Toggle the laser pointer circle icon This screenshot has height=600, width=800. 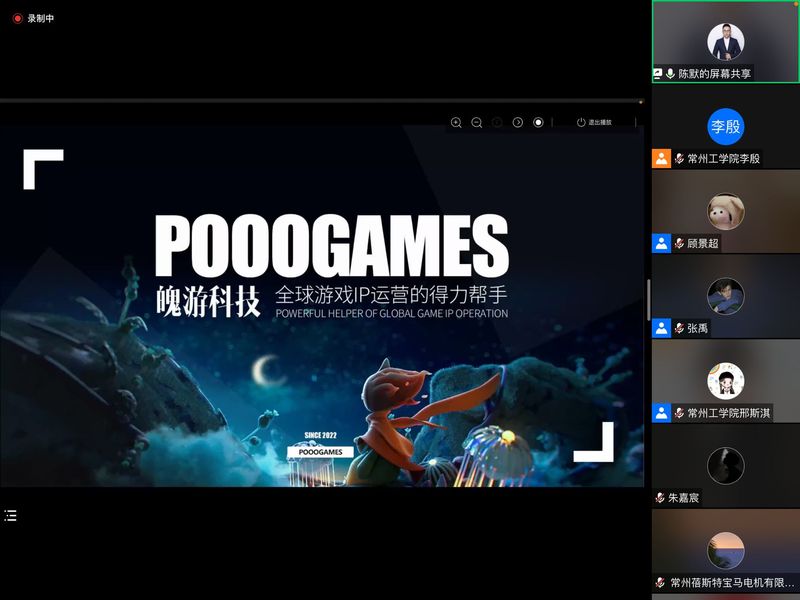point(538,122)
